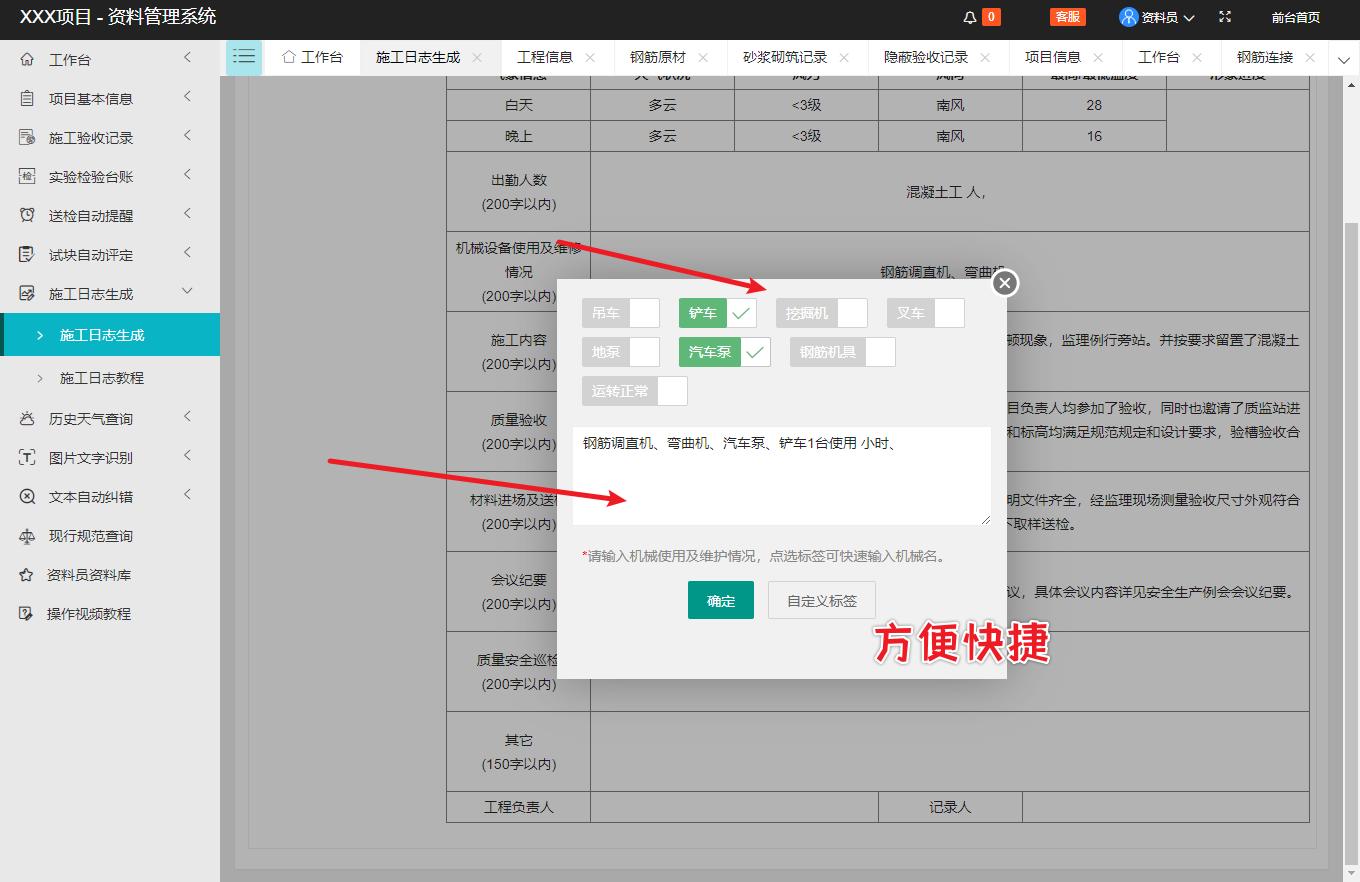The width and height of the screenshot is (1360, 882).
Task: Click the 确定 confirm button
Action: (x=720, y=600)
